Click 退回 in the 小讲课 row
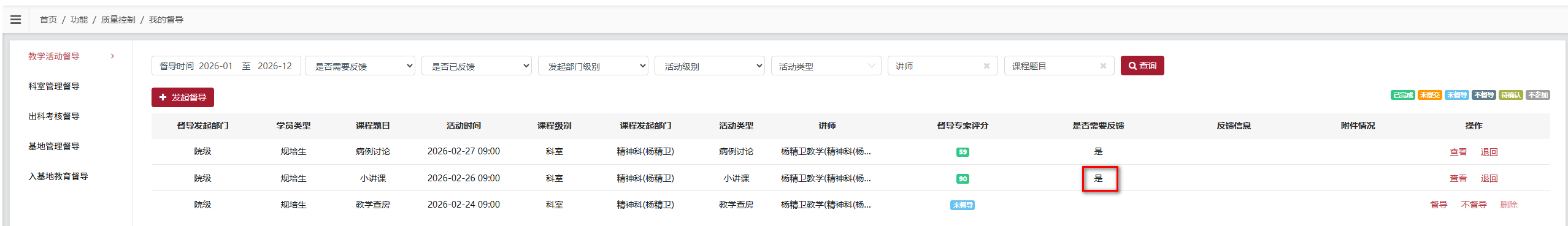 click(1489, 179)
